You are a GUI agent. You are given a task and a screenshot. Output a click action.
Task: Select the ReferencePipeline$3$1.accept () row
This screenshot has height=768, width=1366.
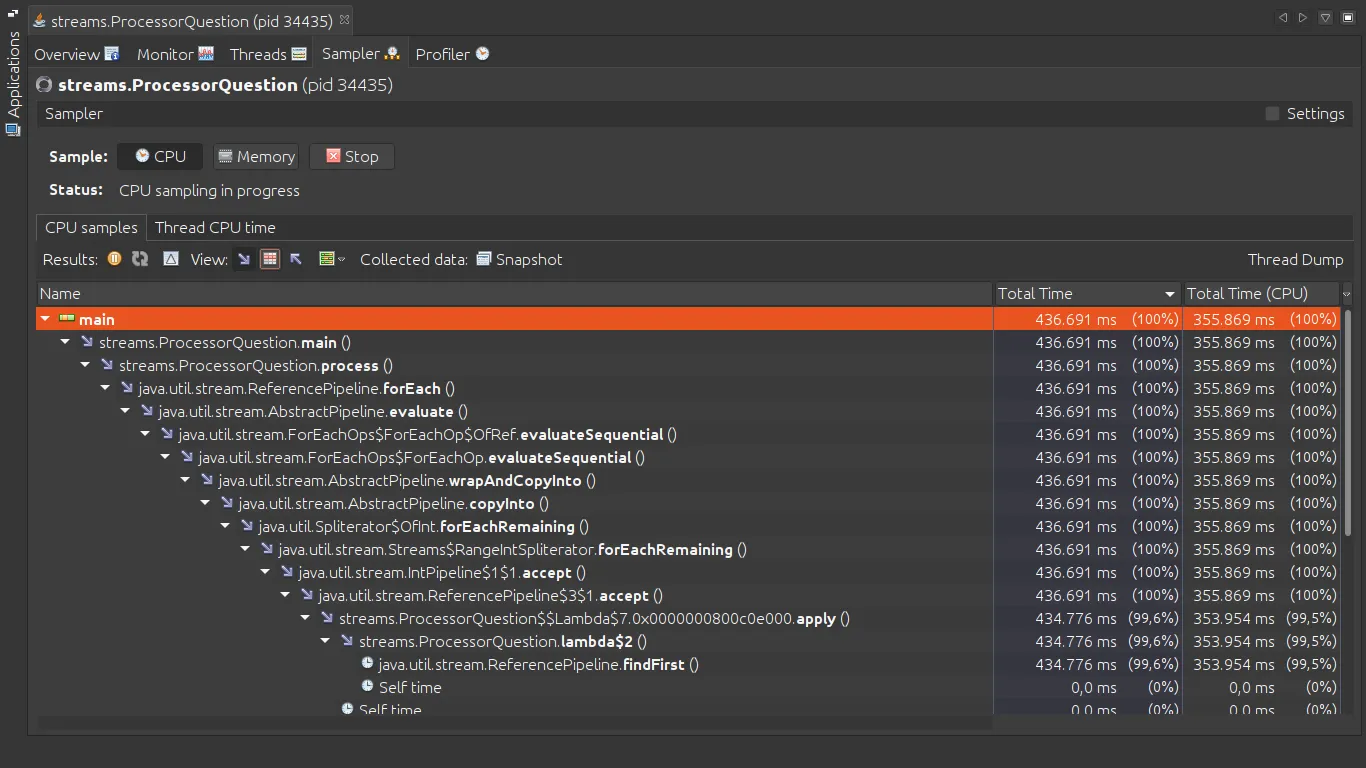pos(687,595)
